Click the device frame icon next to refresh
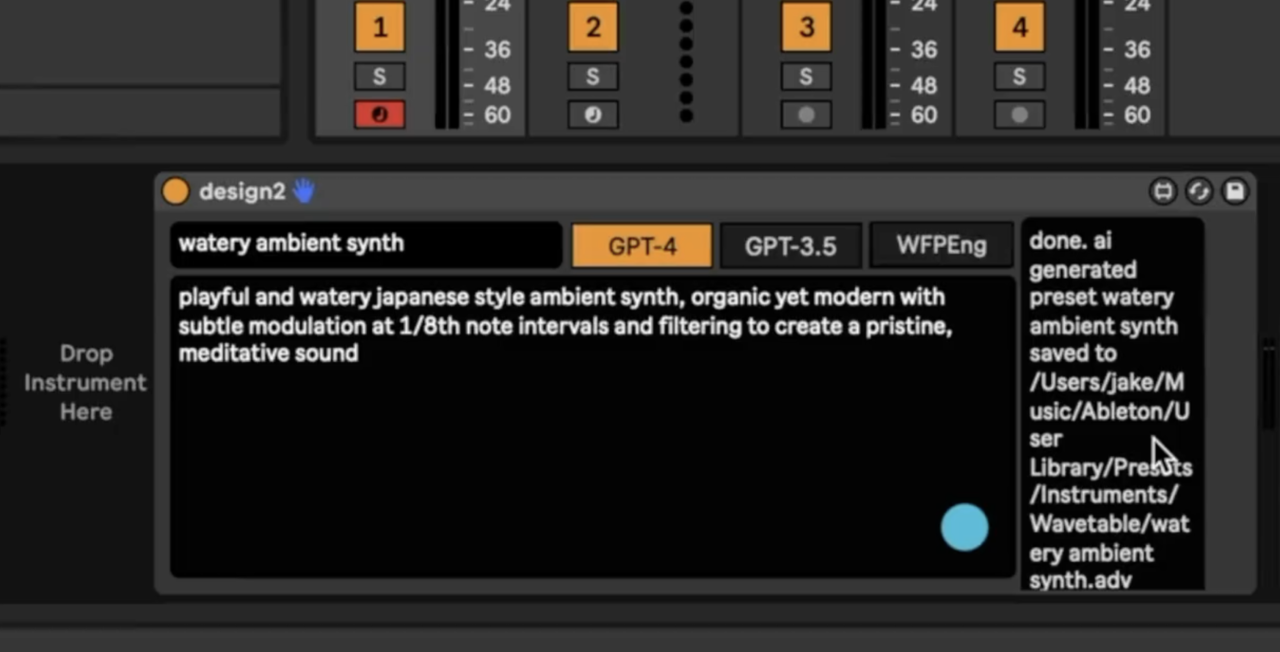1280x652 pixels. (1163, 191)
